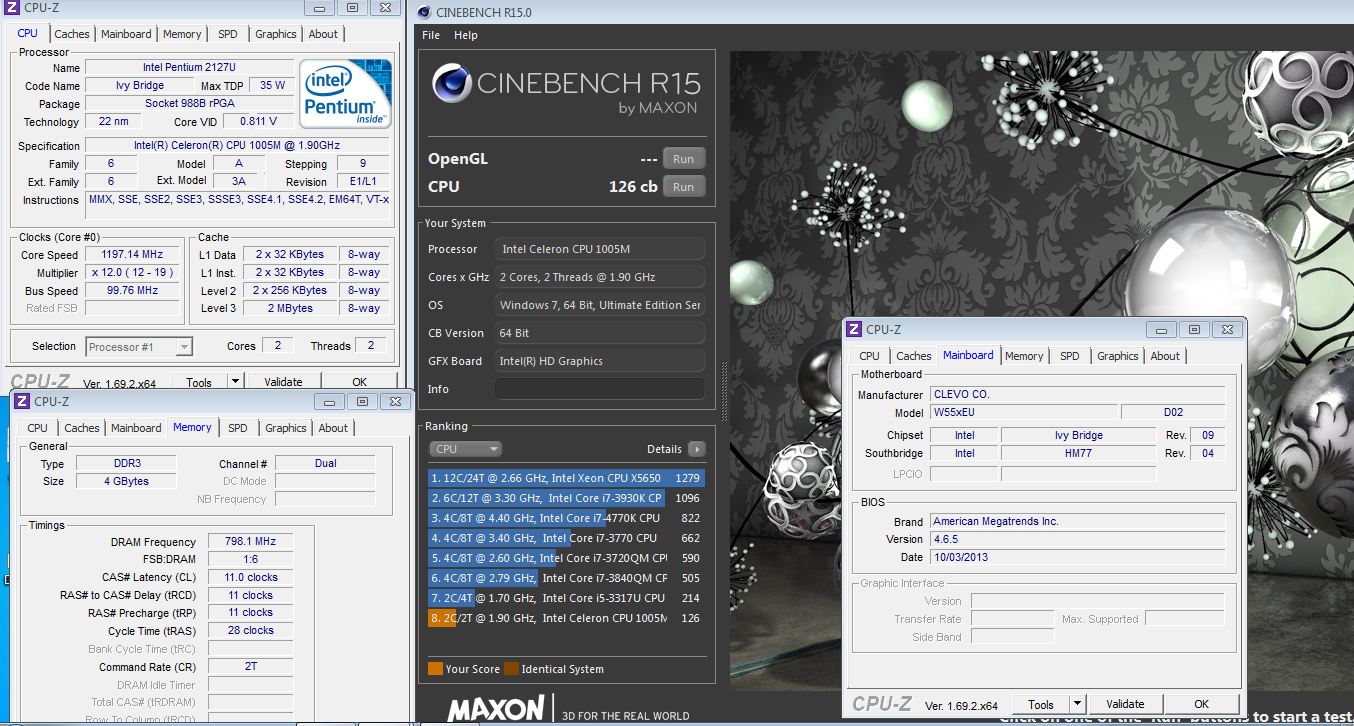
Task: Click Validate in Mainboard CPU-Z window
Action: pyautogui.click(x=1125, y=704)
